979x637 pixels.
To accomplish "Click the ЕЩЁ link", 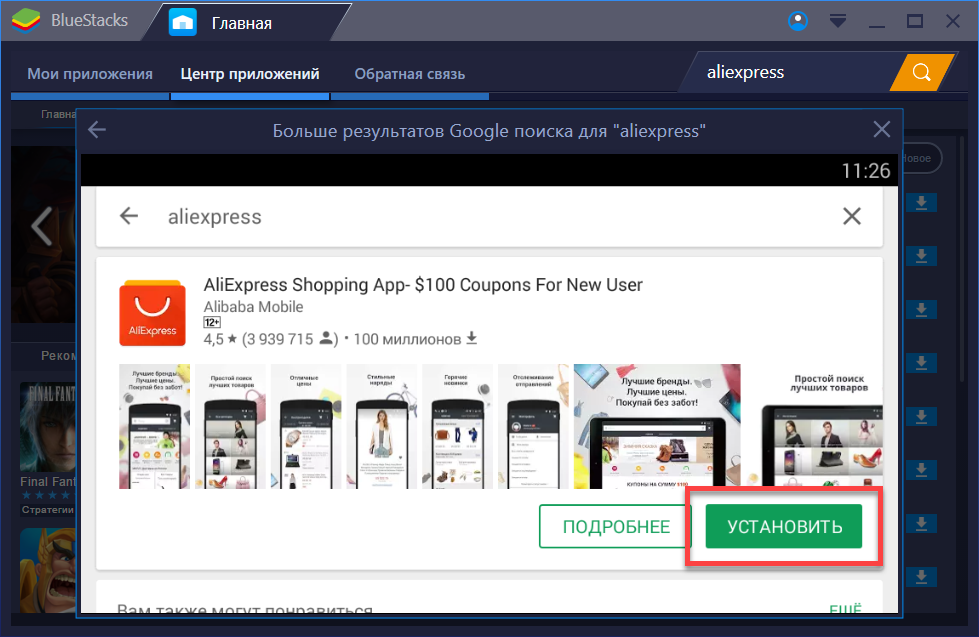I will point(845,608).
